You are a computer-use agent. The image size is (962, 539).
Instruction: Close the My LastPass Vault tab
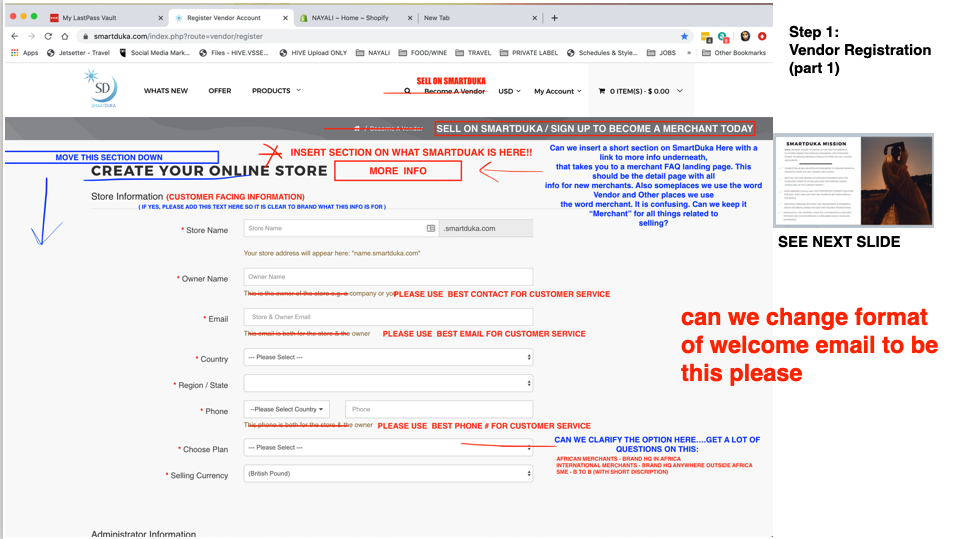click(161, 18)
